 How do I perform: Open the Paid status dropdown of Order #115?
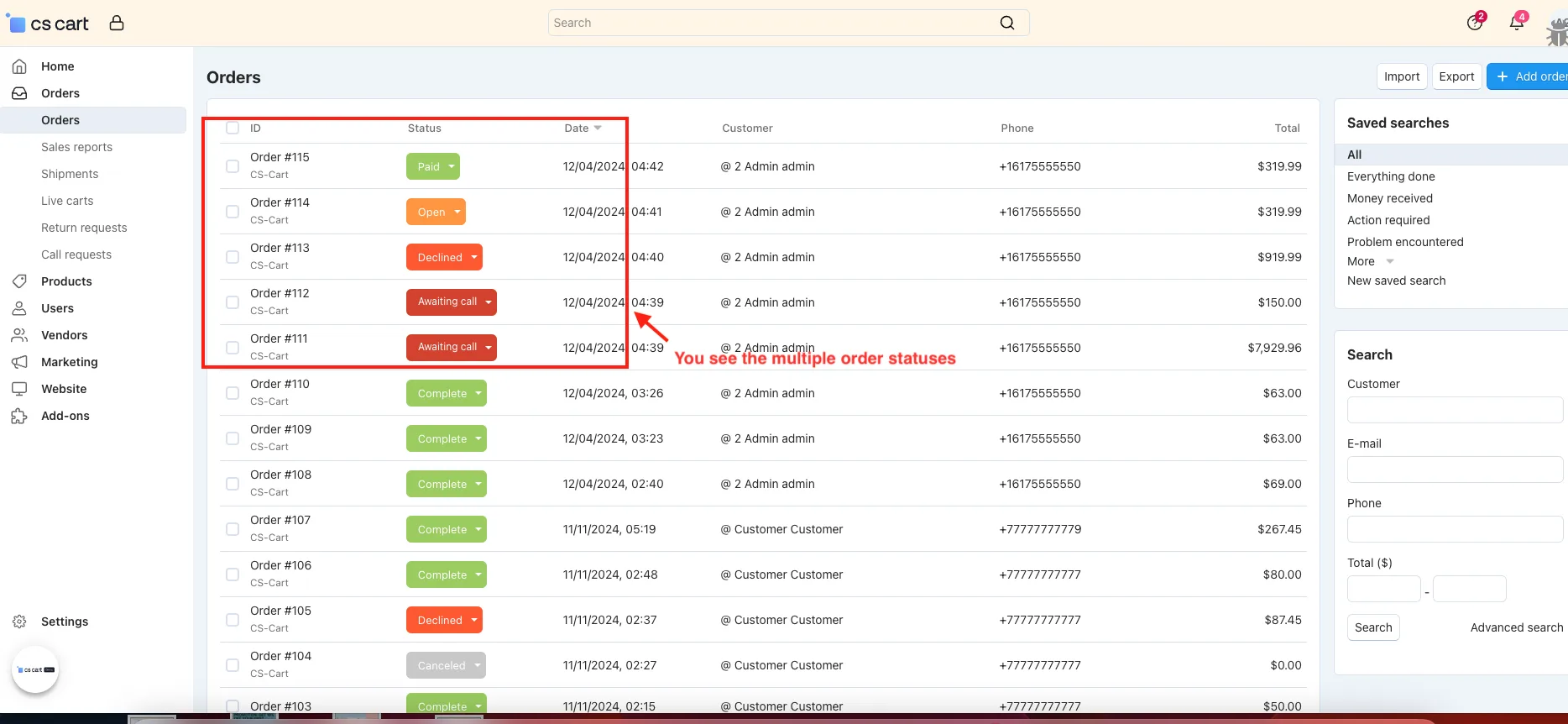tap(433, 166)
